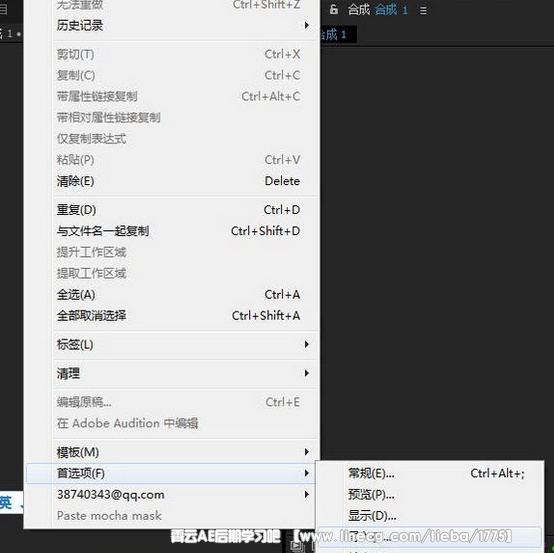554x553 pixels.
Task: Select 带属性链接复制 menu entry
Action: coord(172,96)
